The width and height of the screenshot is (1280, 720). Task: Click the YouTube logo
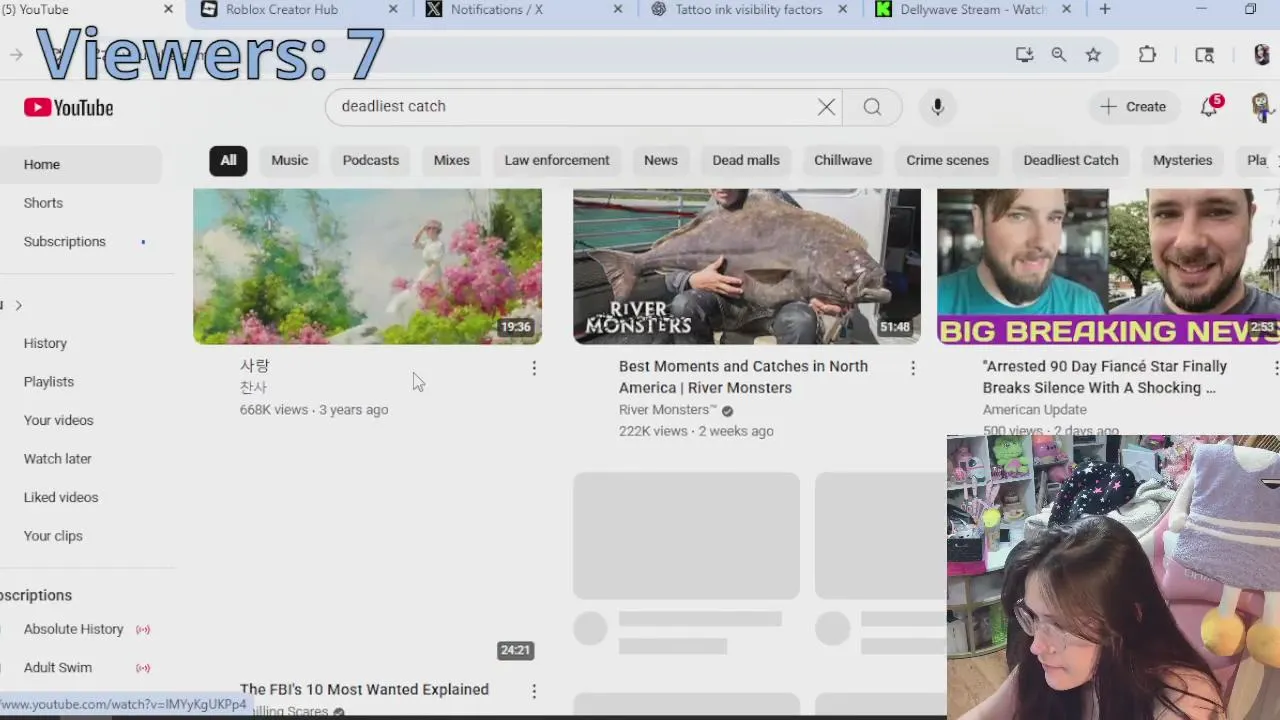pos(68,107)
